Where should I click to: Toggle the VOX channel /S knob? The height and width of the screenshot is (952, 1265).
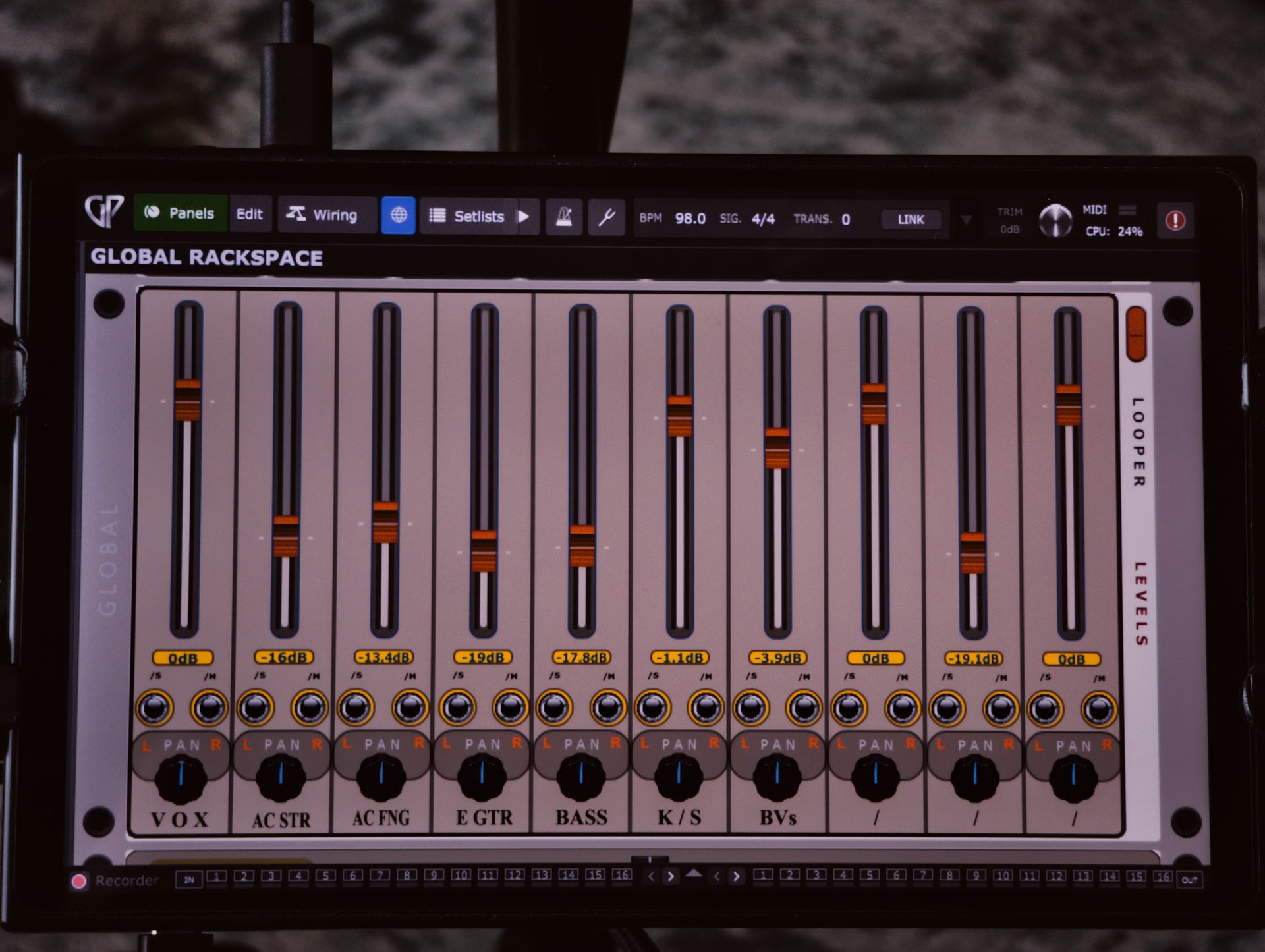pyautogui.click(x=155, y=708)
